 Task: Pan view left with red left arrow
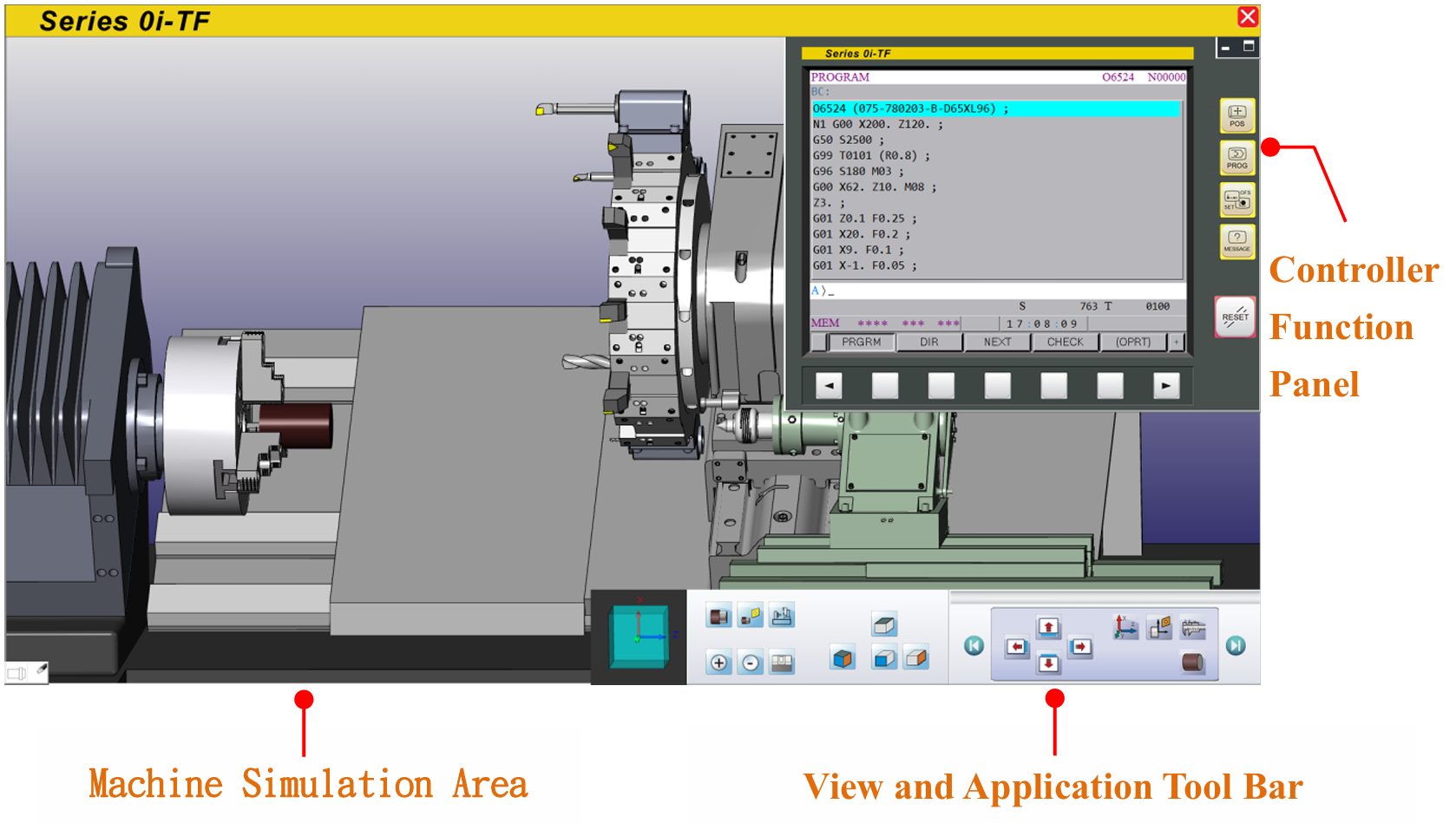click(x=1017, y=647)
